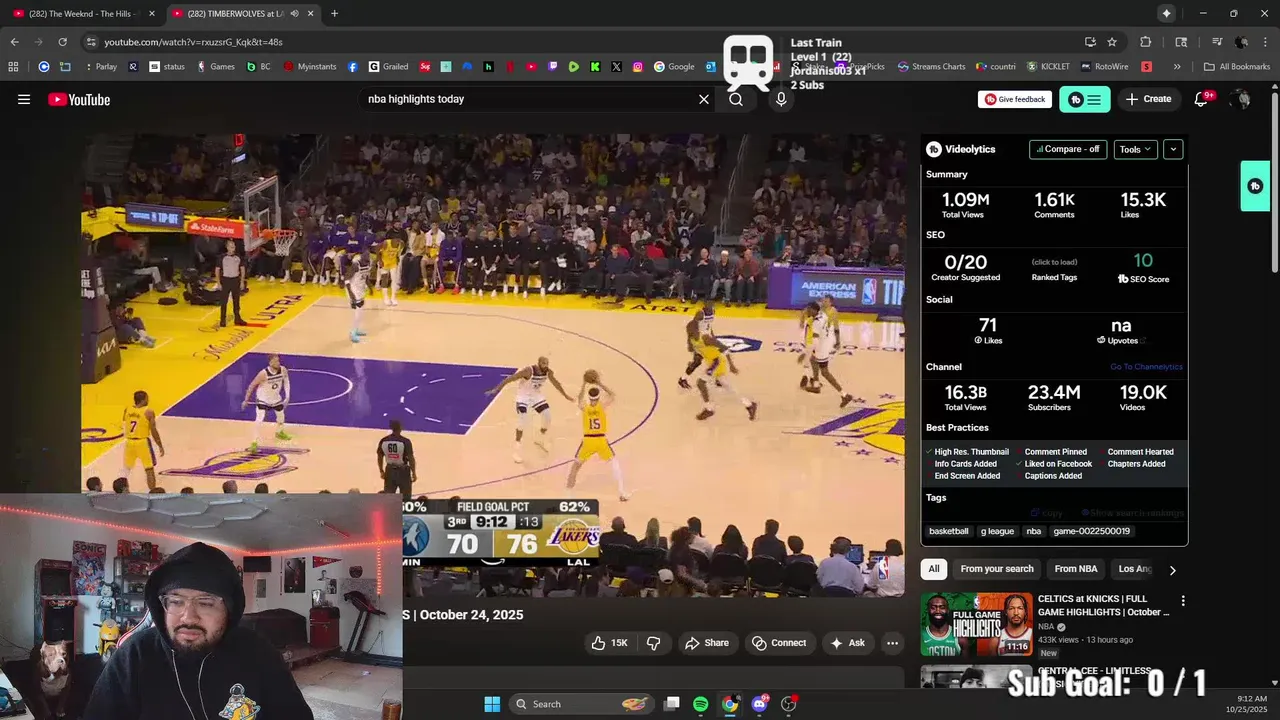The width and height of the screenshot is (1280, 720).
Task: Open the Chrome apps grid in bookmarks bar
Action: point(13,67)
